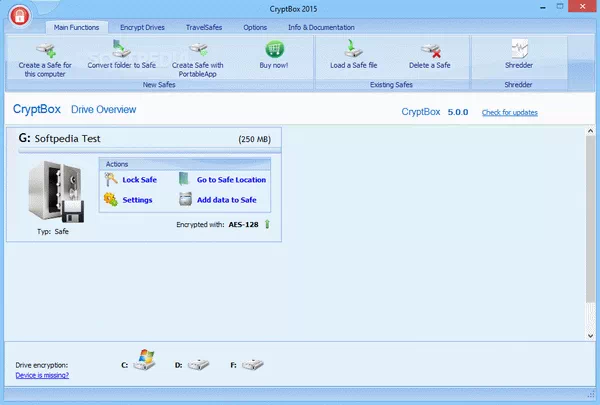Viewport: 600px width, 405px height.
Task: Click the Delete a Safe icon
Action: [x=431, y=50]
